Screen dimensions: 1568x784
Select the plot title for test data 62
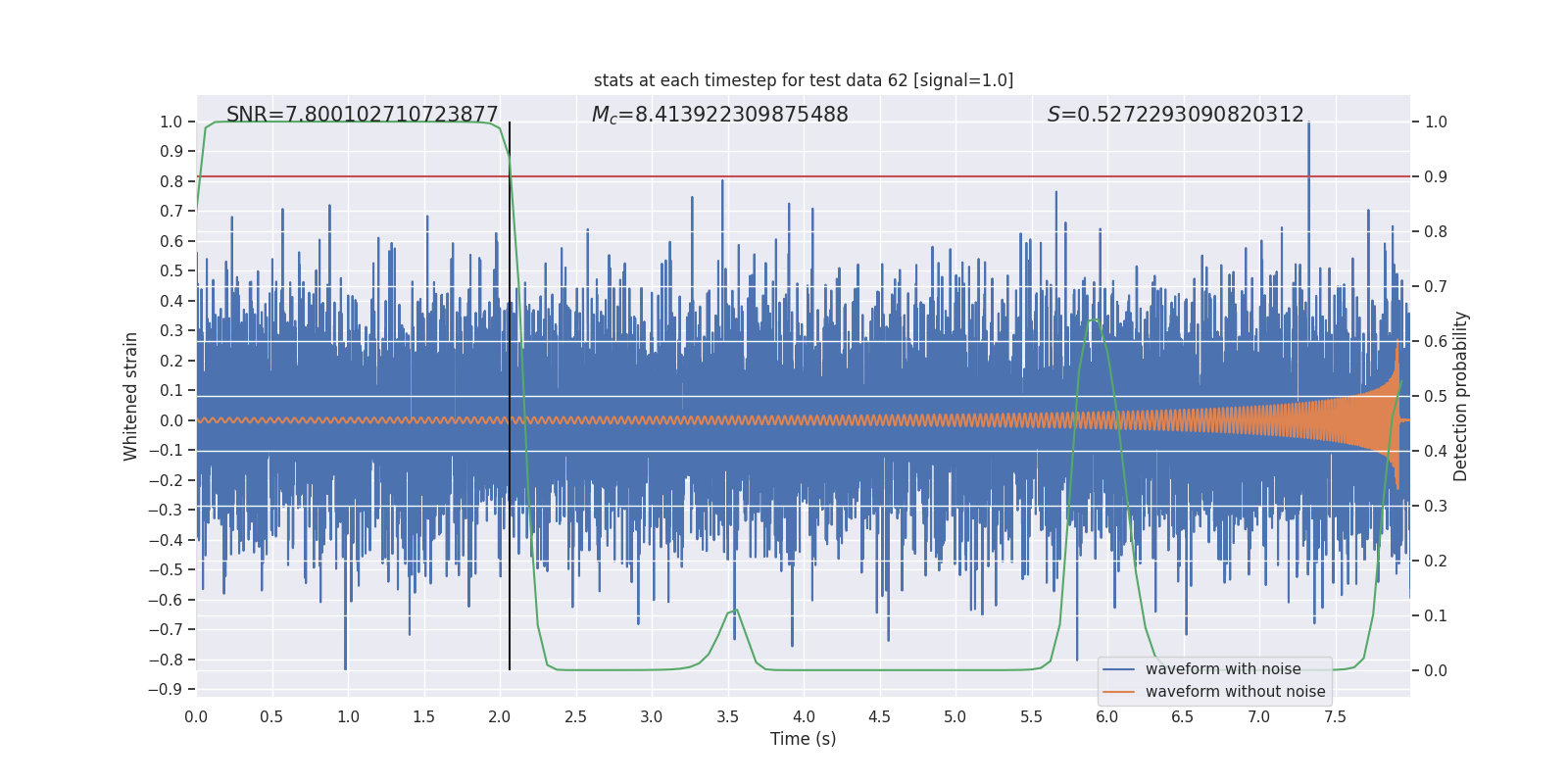pyautogui.click(x=803, y=80)
